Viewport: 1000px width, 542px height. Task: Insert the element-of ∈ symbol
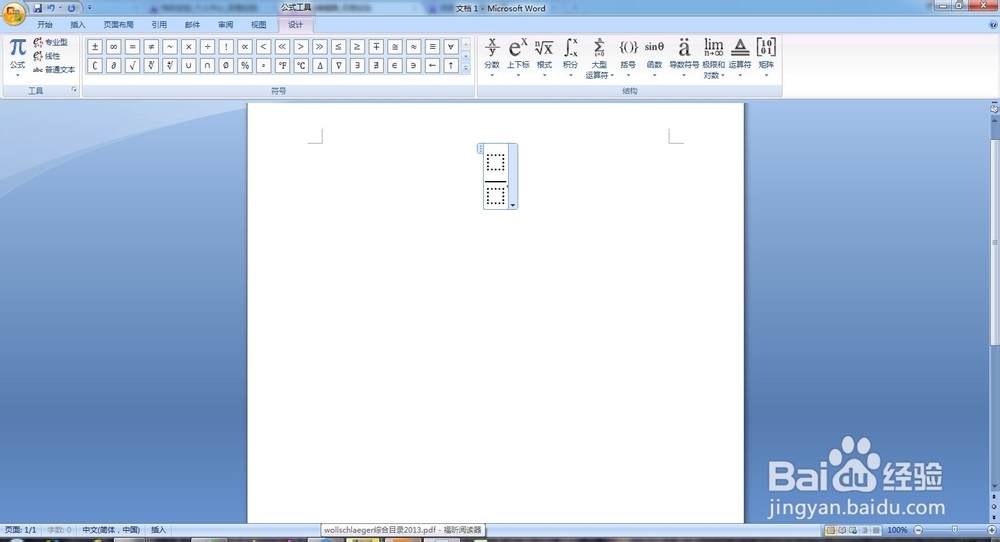(x=395, y=65)
